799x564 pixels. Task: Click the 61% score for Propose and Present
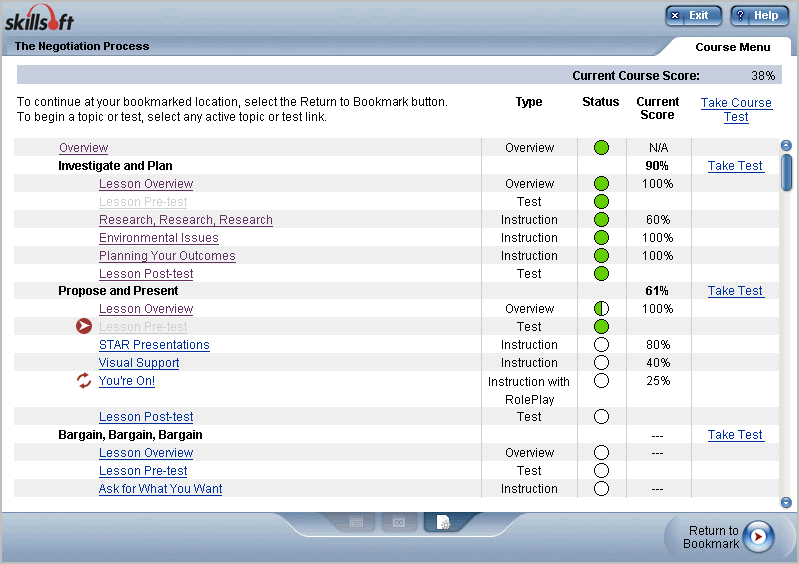pyautogui.click(x=657, y=291)
